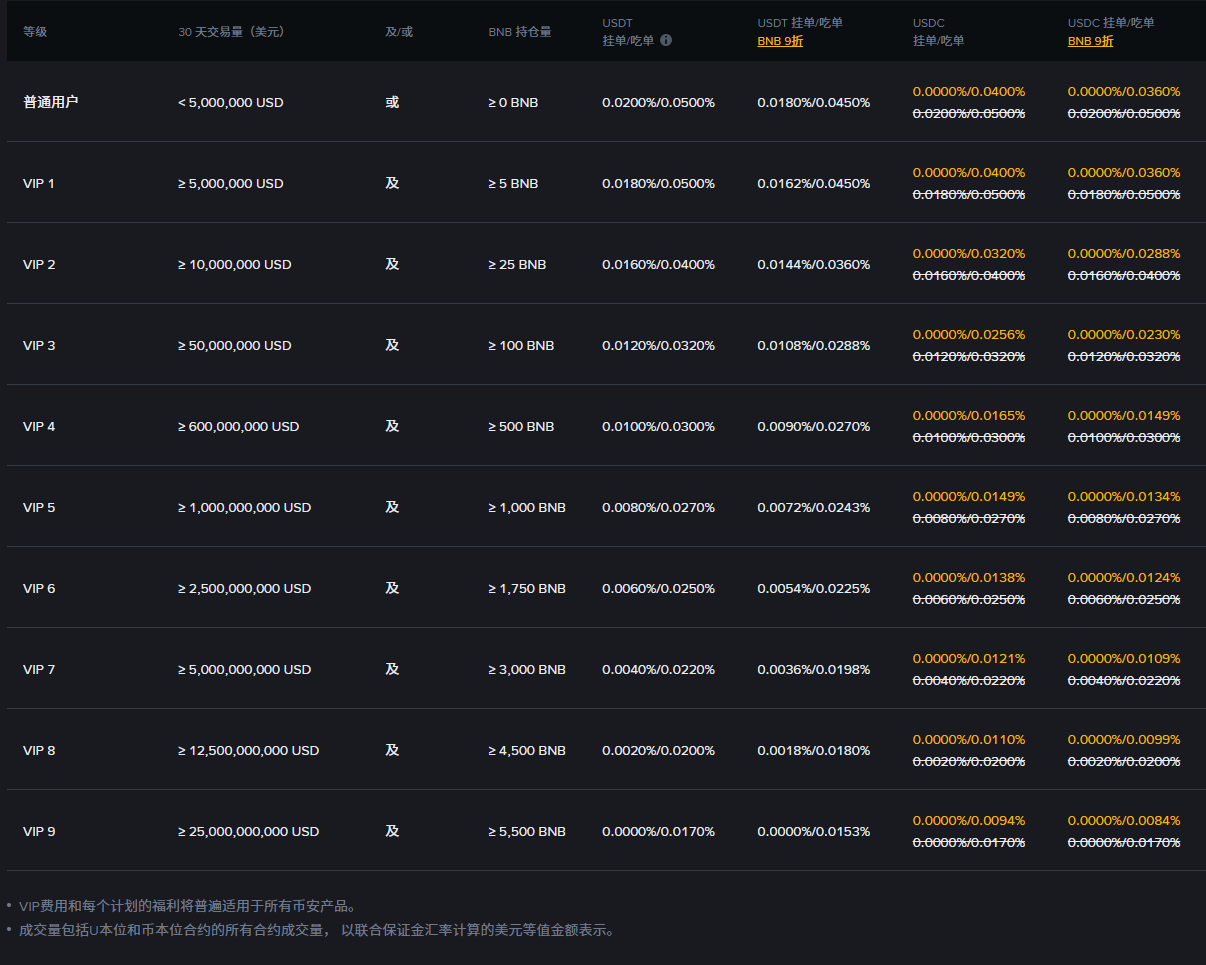Click the VIP 5 level label
This screenshot has height=965, width=1206.
[x=39, y=507]
